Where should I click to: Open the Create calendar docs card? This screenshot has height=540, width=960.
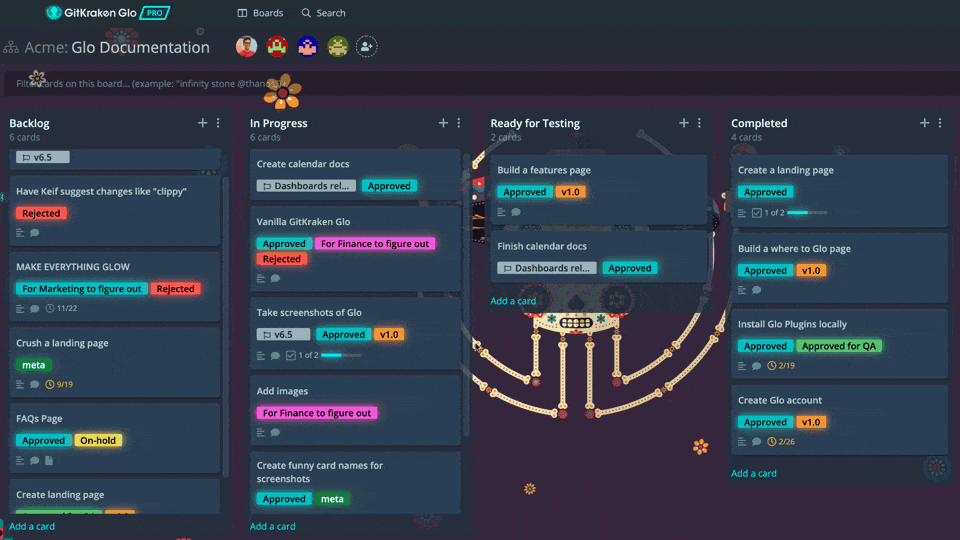(355, 174)
